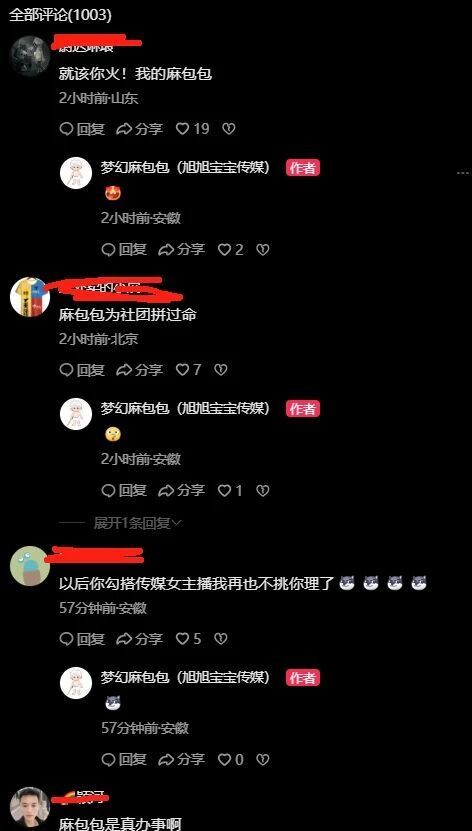Reply to the comment 就该你火！我的麻包包

[82, 129]
